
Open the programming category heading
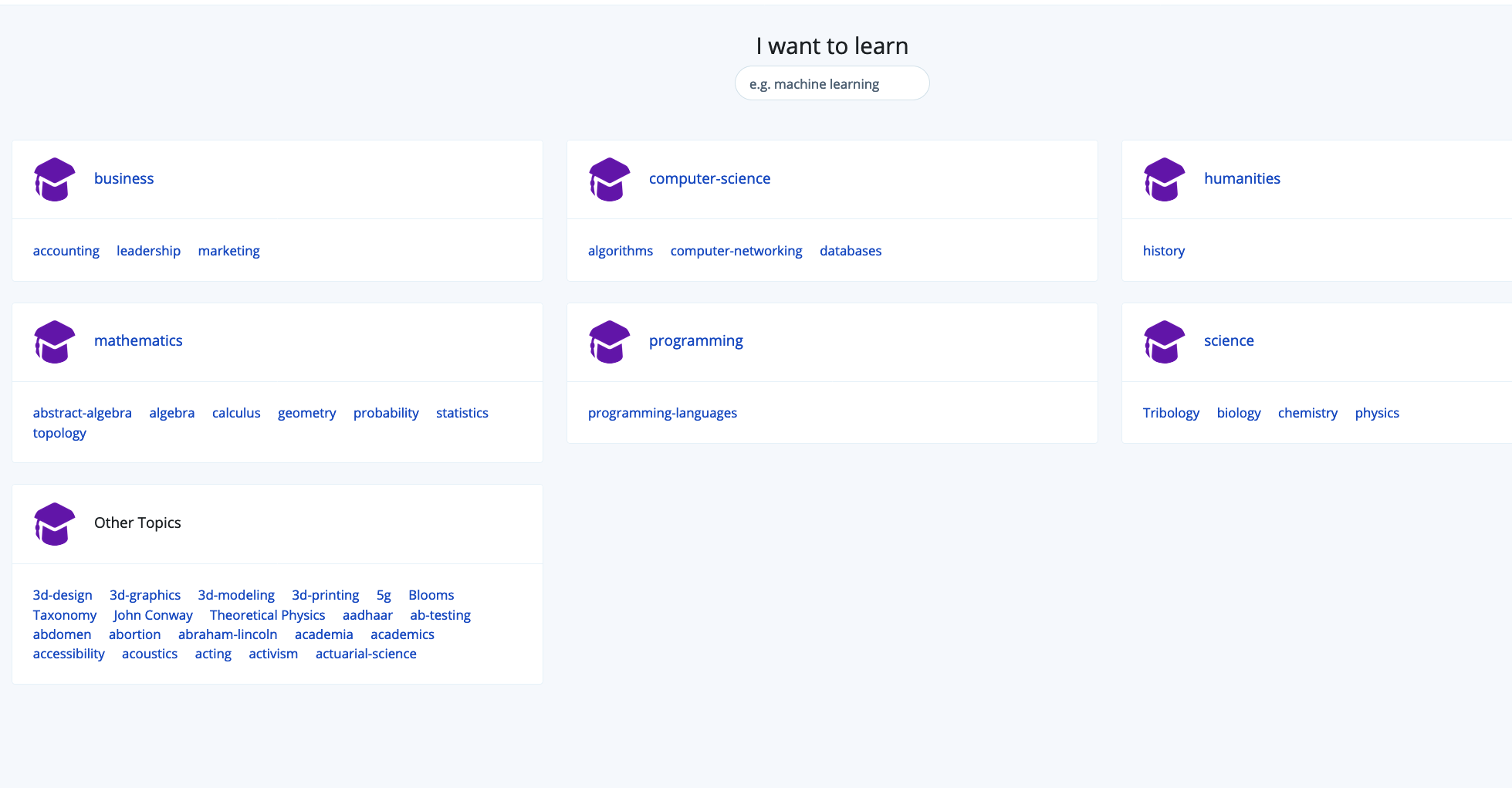[695, 341]
